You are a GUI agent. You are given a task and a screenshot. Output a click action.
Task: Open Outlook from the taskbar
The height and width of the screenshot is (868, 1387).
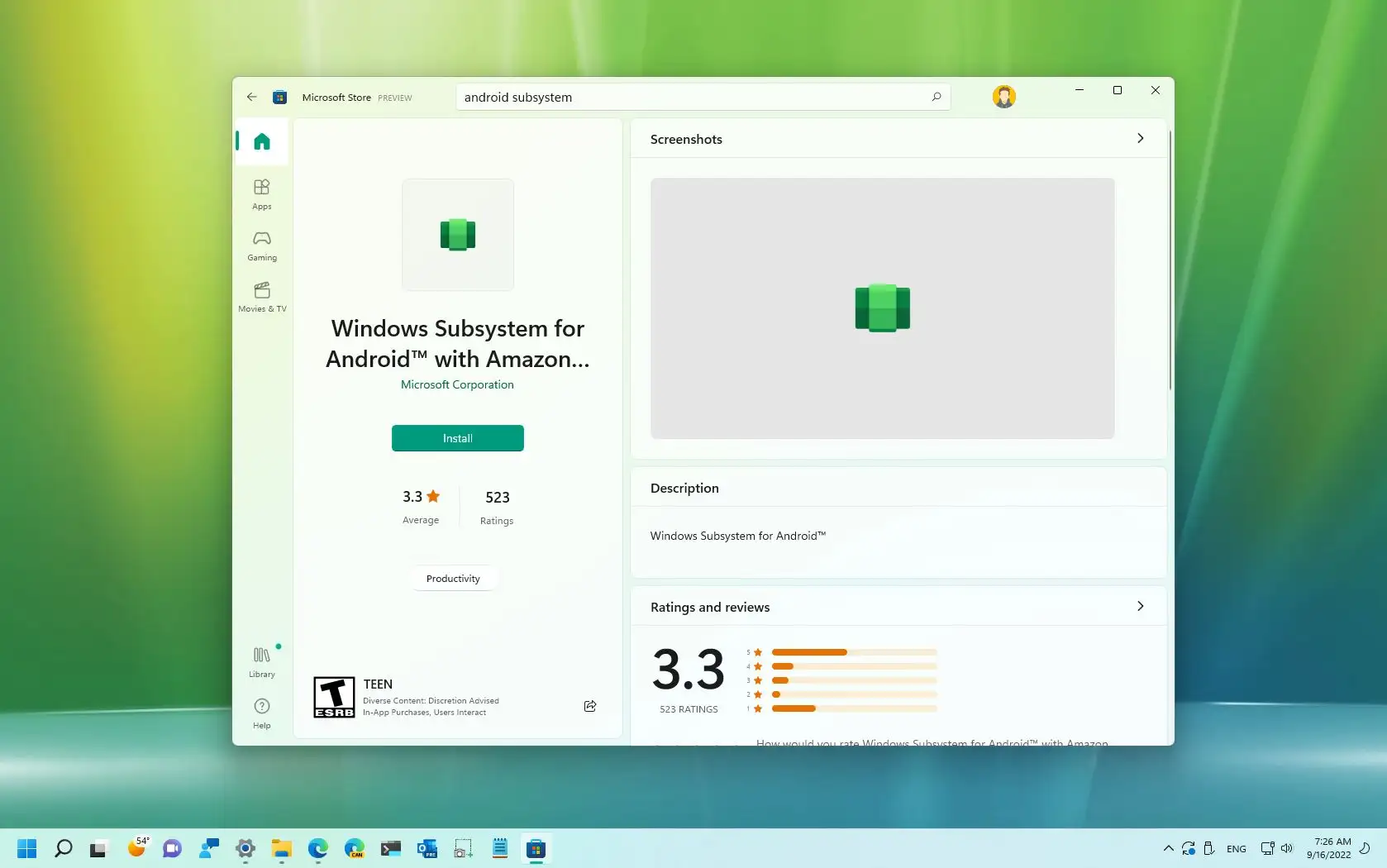(x=427, y=848)
